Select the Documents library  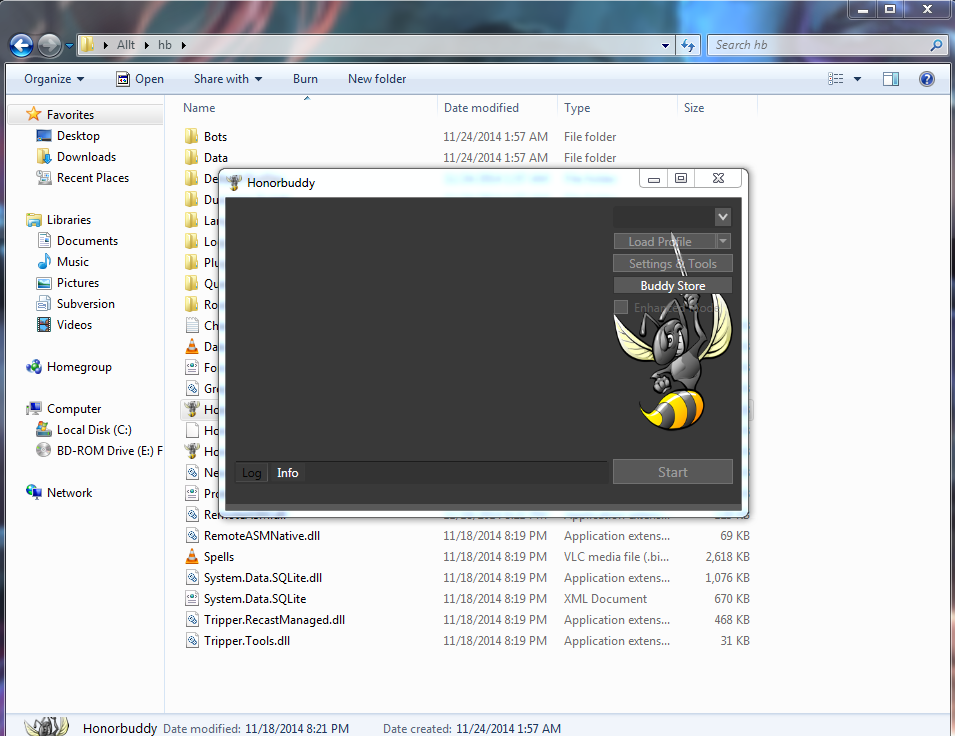click(x=87, y=241)
